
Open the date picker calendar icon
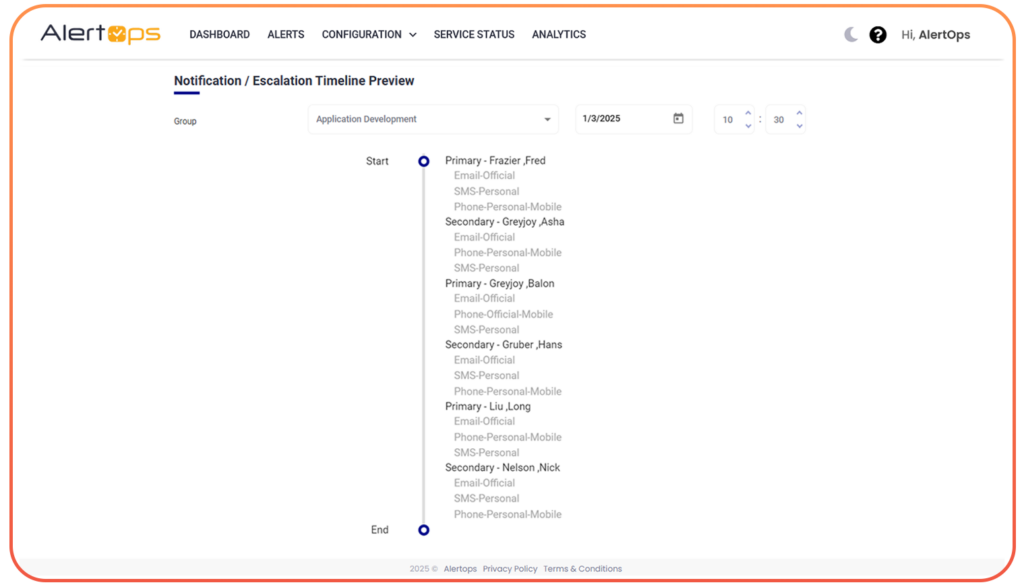(679, 118)
